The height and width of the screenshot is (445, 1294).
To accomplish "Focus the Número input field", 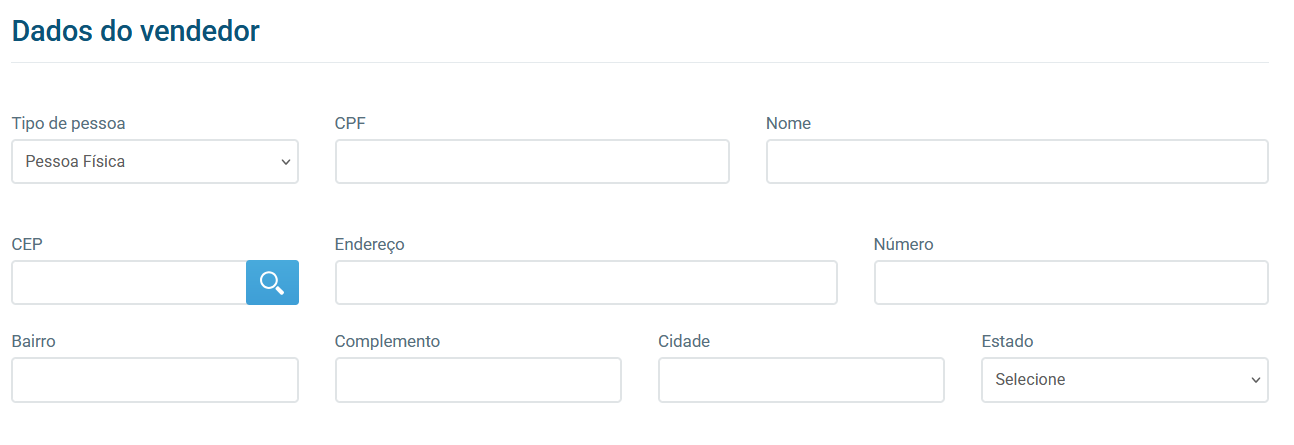I will tap(1071, 283).
